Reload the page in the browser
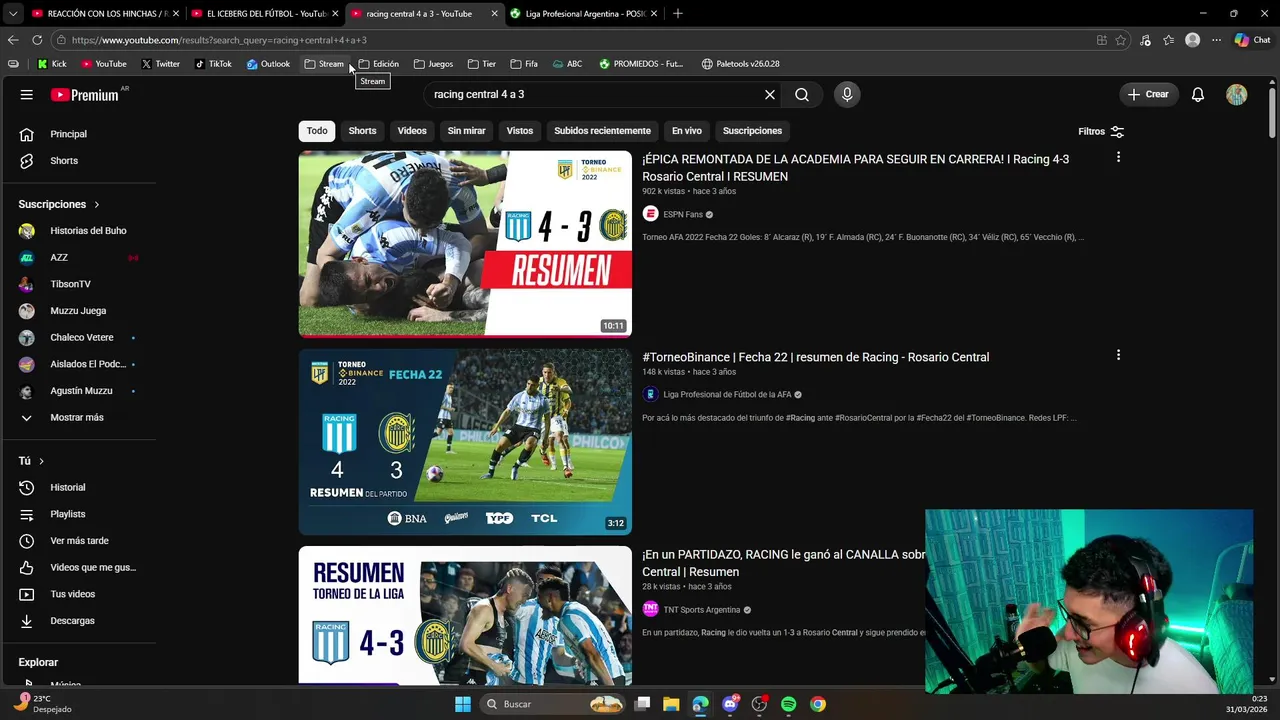 click(x=37, y=40)
